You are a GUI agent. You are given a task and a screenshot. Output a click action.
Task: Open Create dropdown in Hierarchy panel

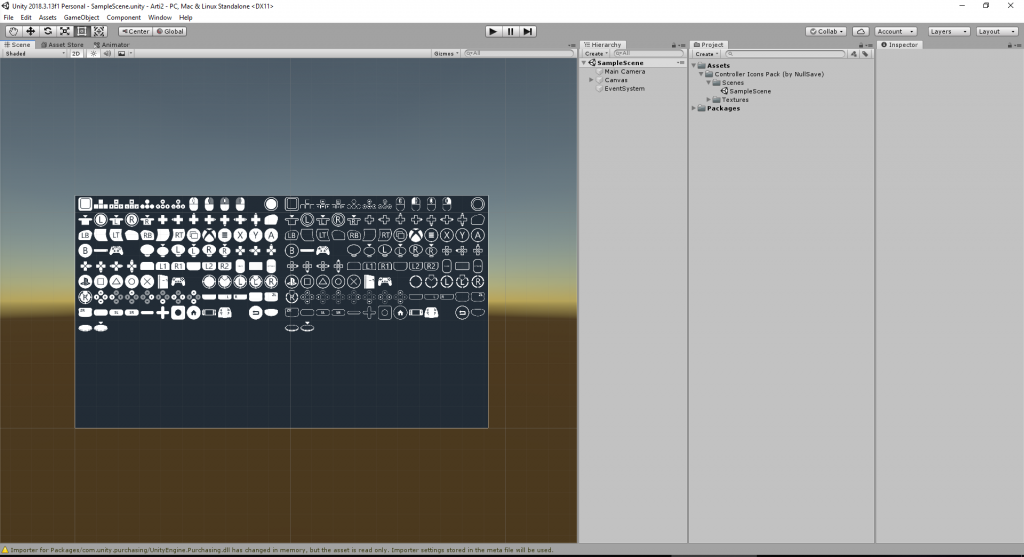pyautogui.click(x=596, y=54)
